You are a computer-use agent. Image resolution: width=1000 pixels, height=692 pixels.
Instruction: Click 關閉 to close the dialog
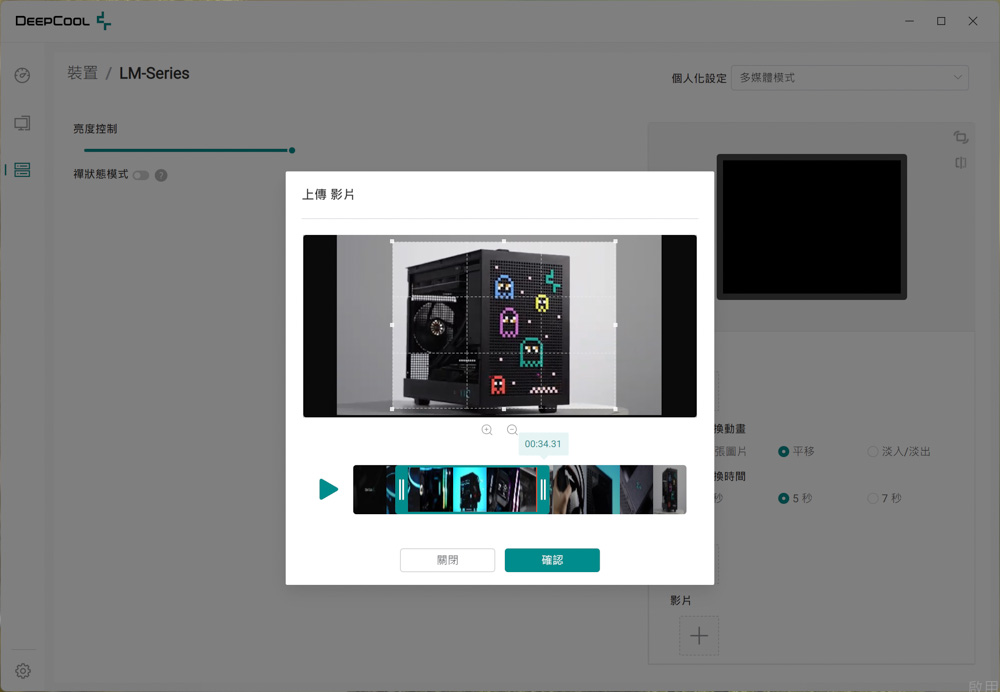448,560
